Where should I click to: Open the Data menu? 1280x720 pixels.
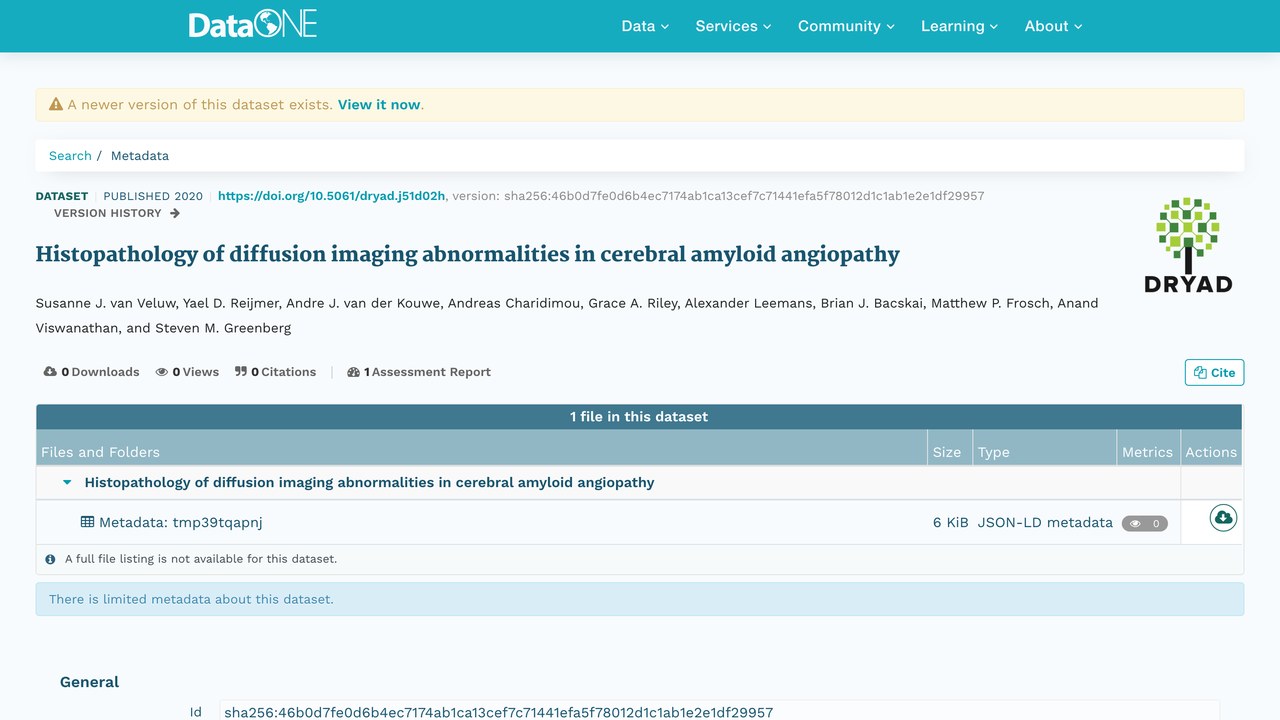[x=645, y=26]
